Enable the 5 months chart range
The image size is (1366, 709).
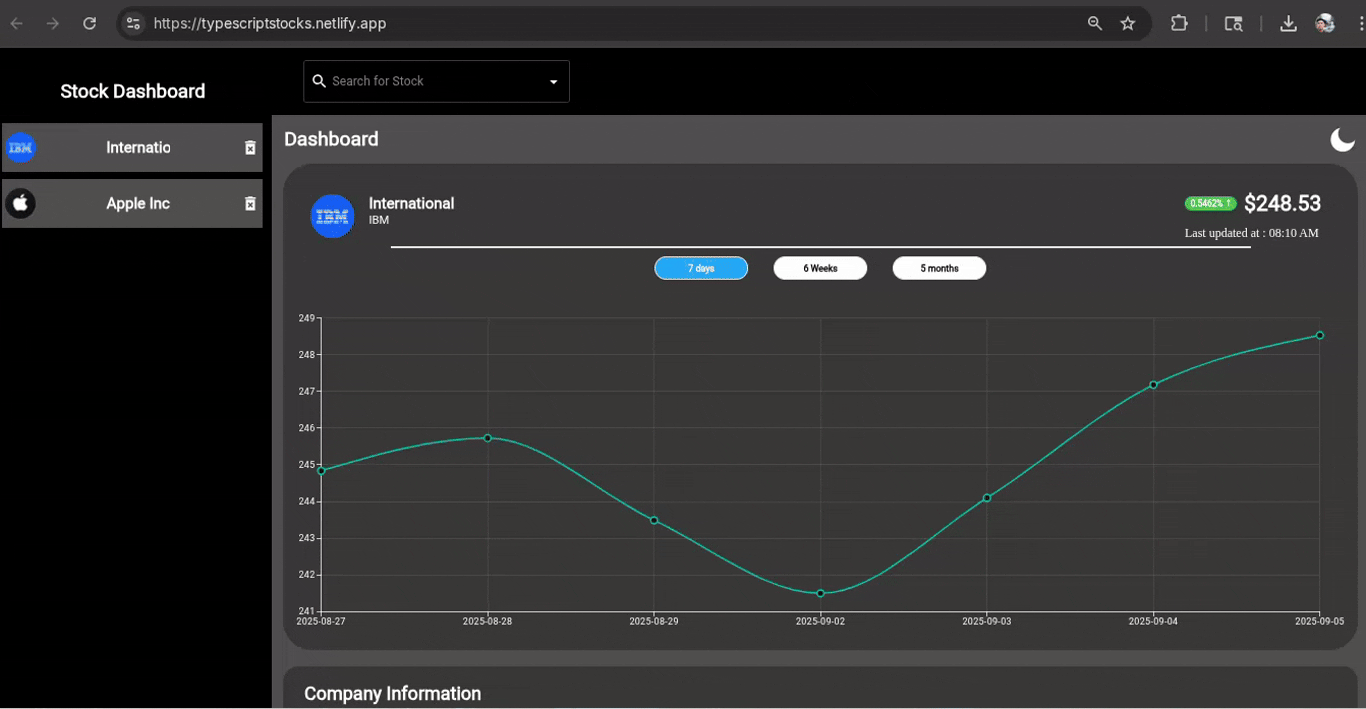coord(939,267)
